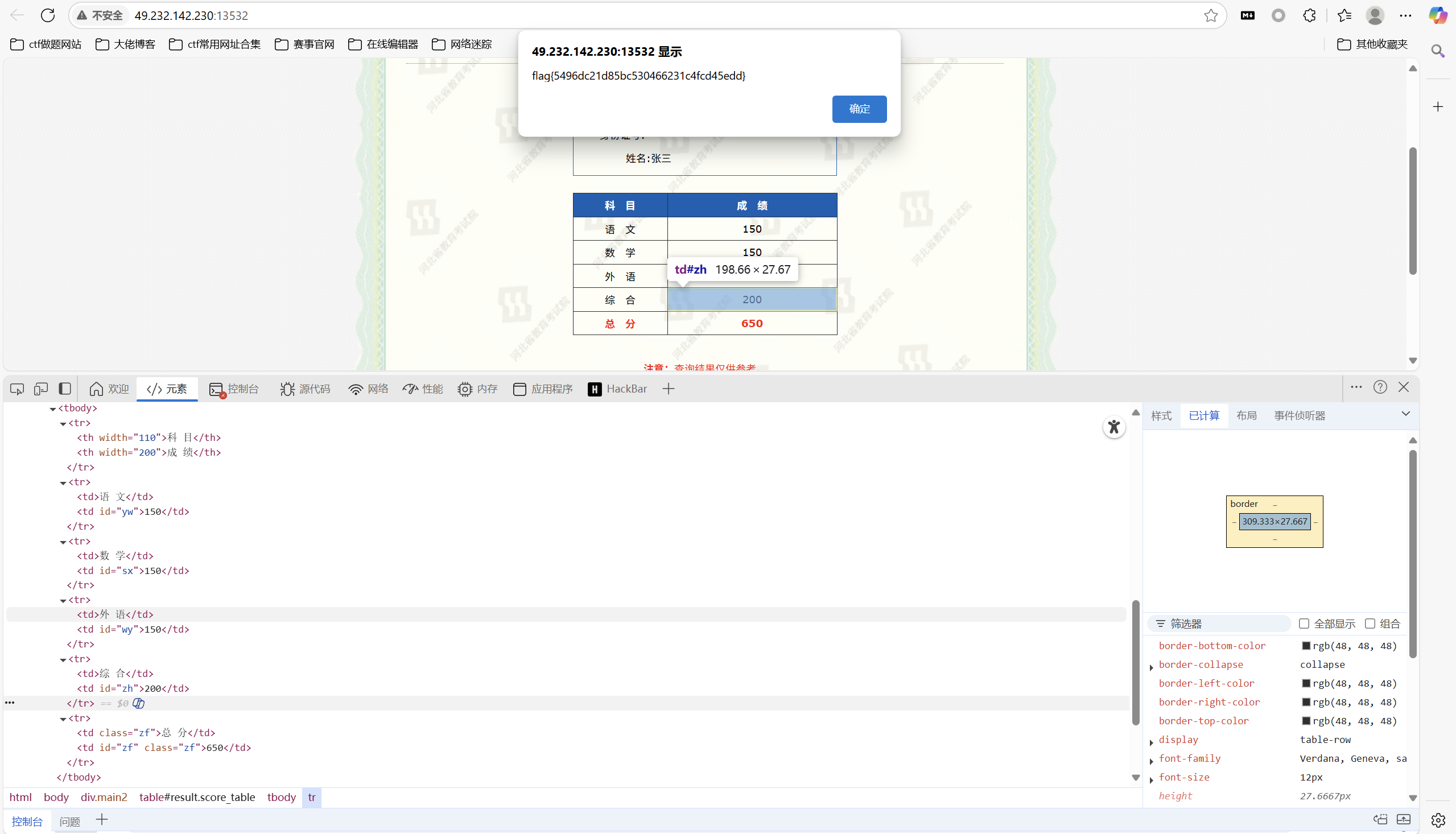Click the address bar URL
This screenshot has height=834, width=1456.
click(x=191, y=15)
